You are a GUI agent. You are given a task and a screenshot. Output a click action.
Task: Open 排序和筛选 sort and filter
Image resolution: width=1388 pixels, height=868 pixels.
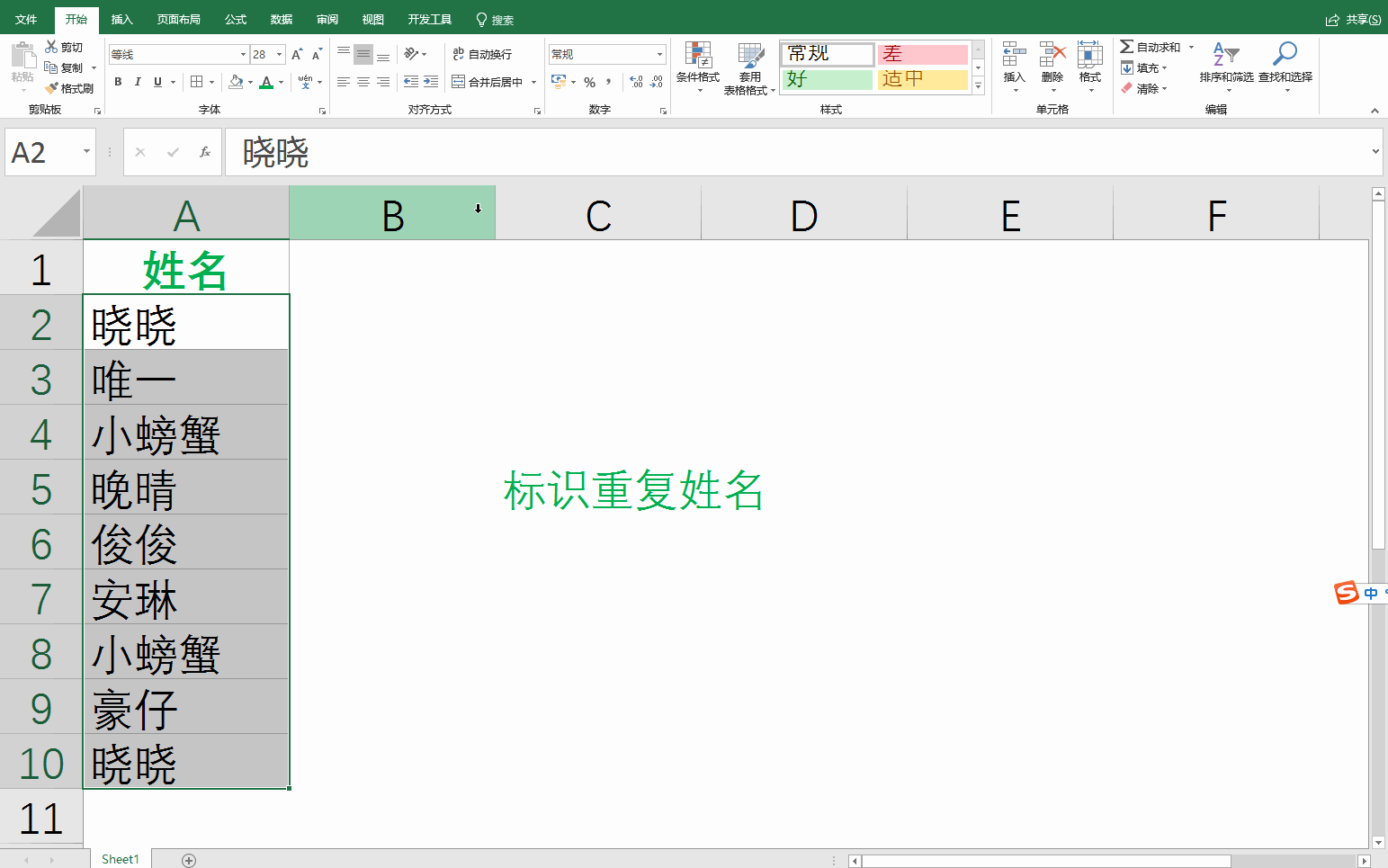(x=1225, y=63)
